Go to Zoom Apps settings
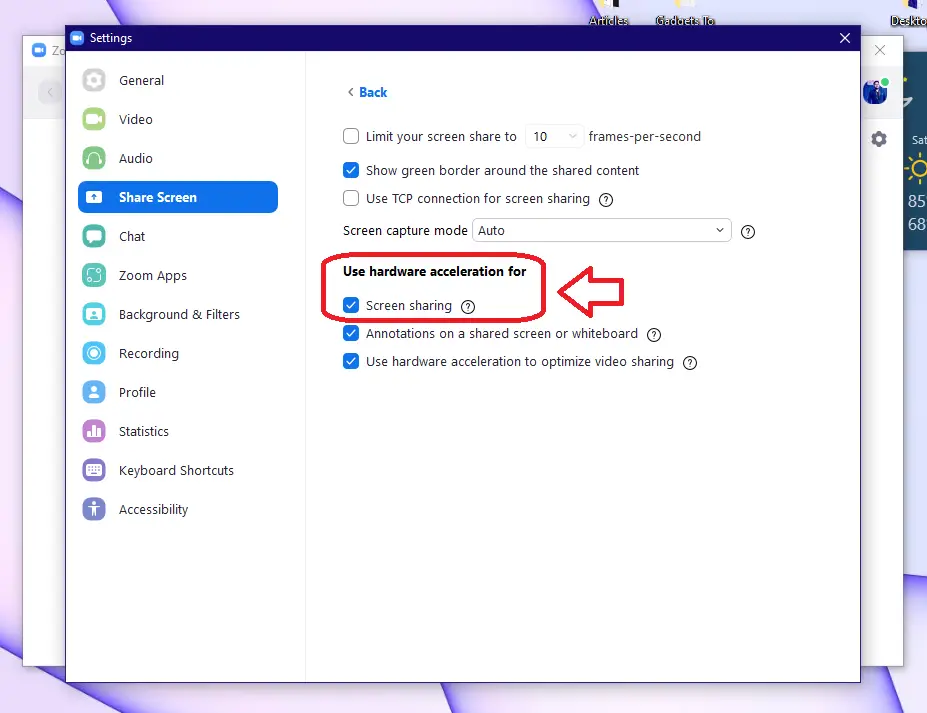Viewport: 927px width, 713px height. [x=177, y=276]
